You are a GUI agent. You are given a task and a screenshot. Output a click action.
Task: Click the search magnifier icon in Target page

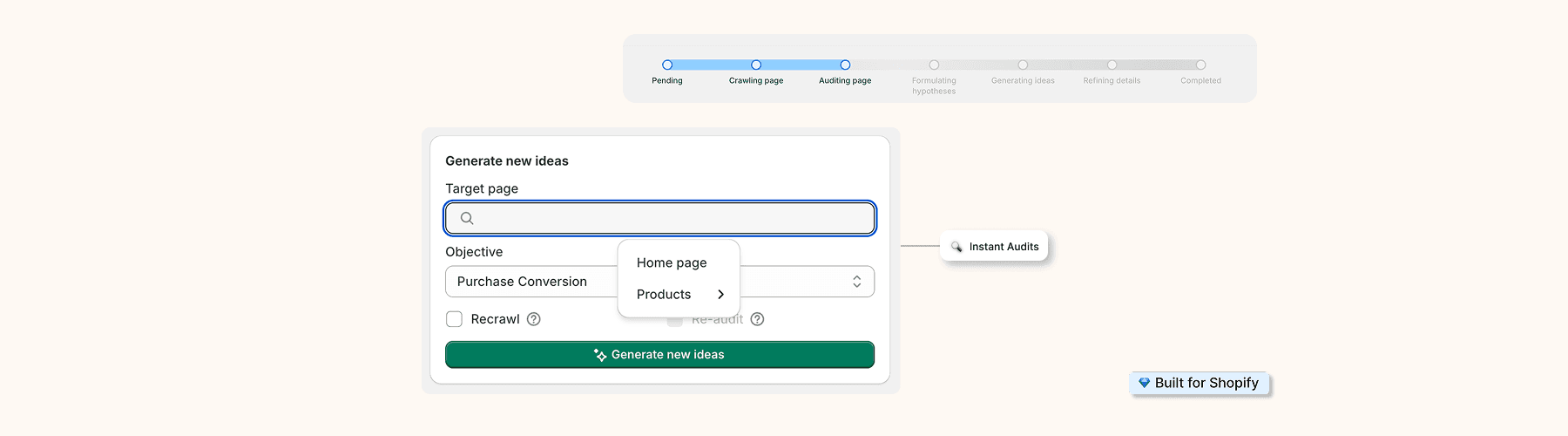(467, 218)
